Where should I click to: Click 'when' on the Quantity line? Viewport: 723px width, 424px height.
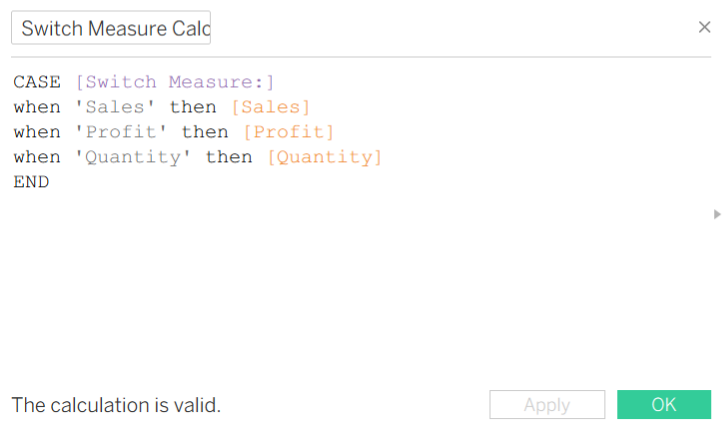[x=37, y=157]
